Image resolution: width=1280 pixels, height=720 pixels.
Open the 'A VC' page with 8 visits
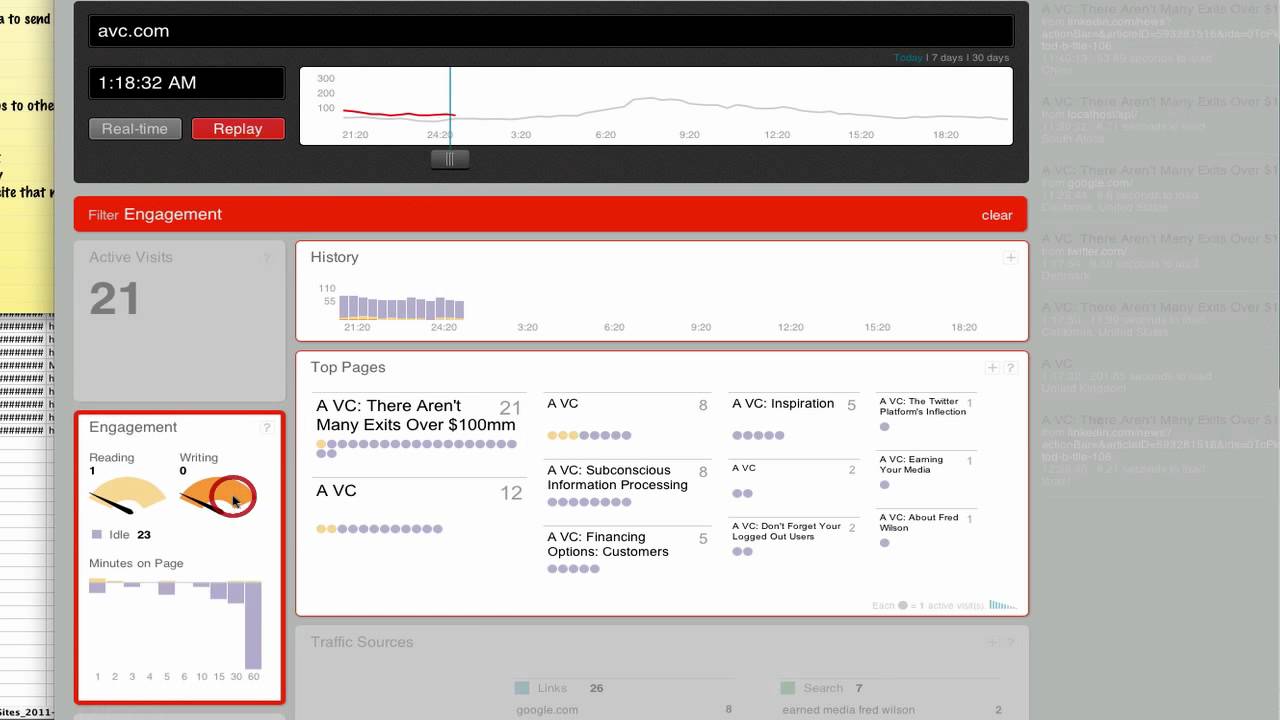coord(562,404)
